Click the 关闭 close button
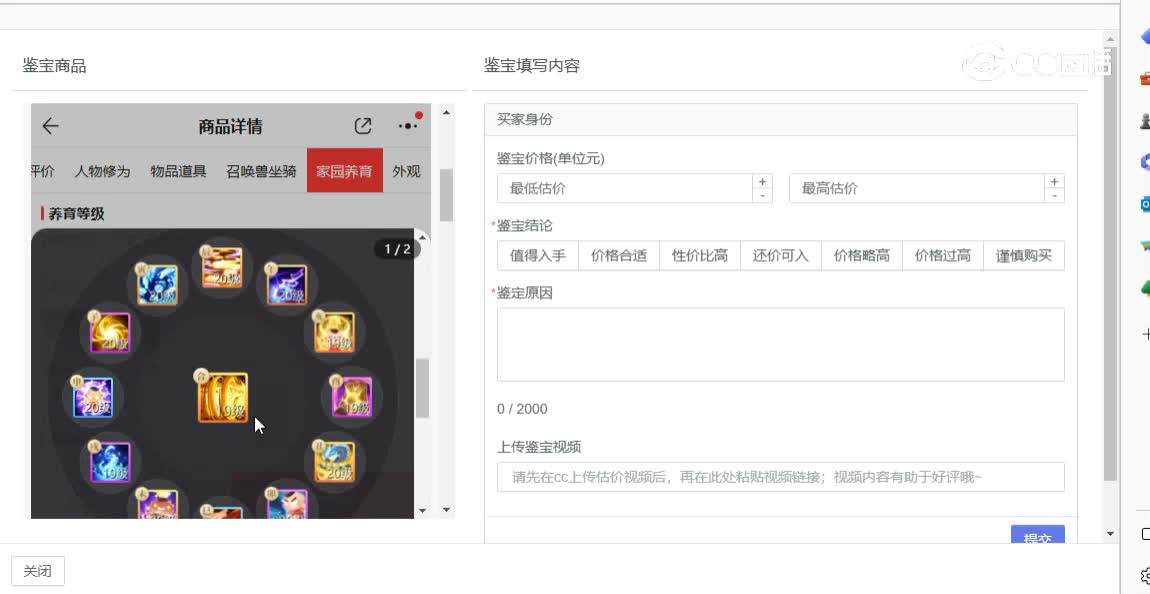This screenshot has height=594, width=1150. point(37,571)
